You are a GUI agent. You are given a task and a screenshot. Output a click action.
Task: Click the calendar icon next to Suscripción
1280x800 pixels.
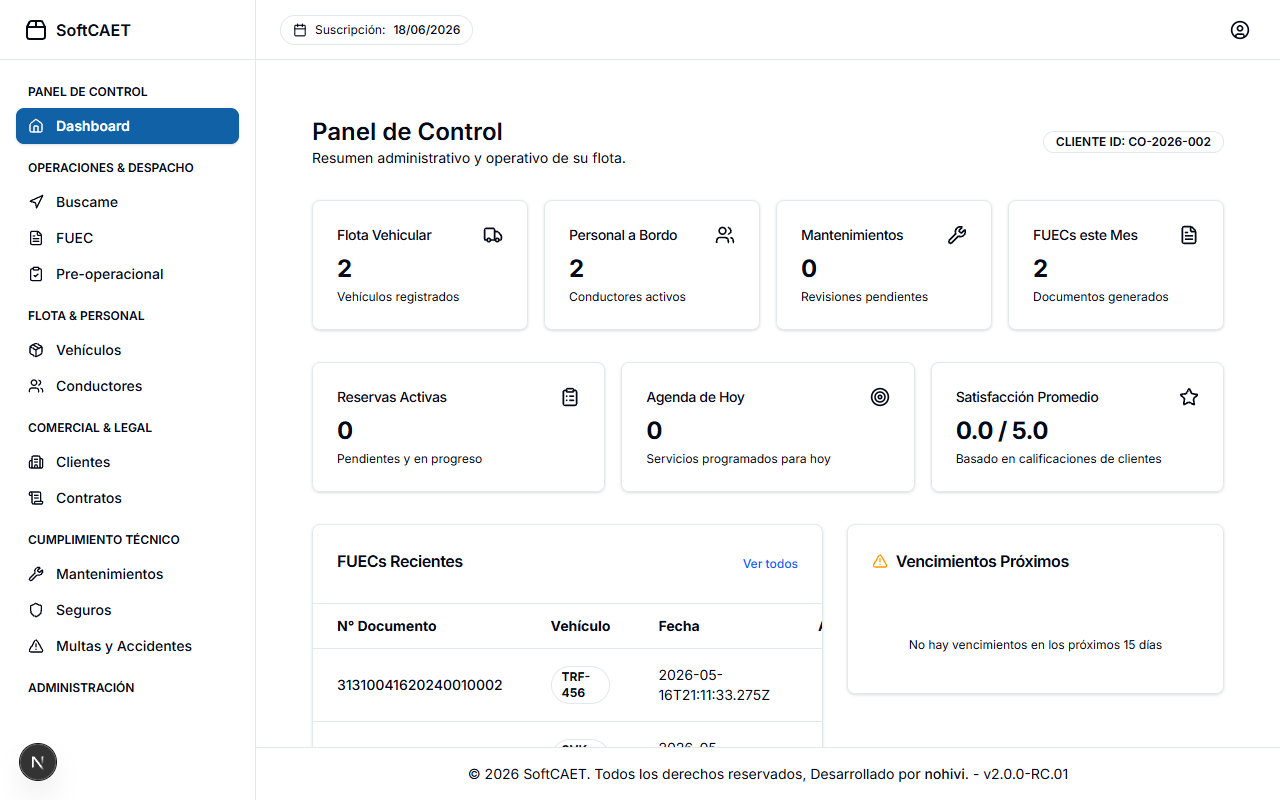[300, 30]
